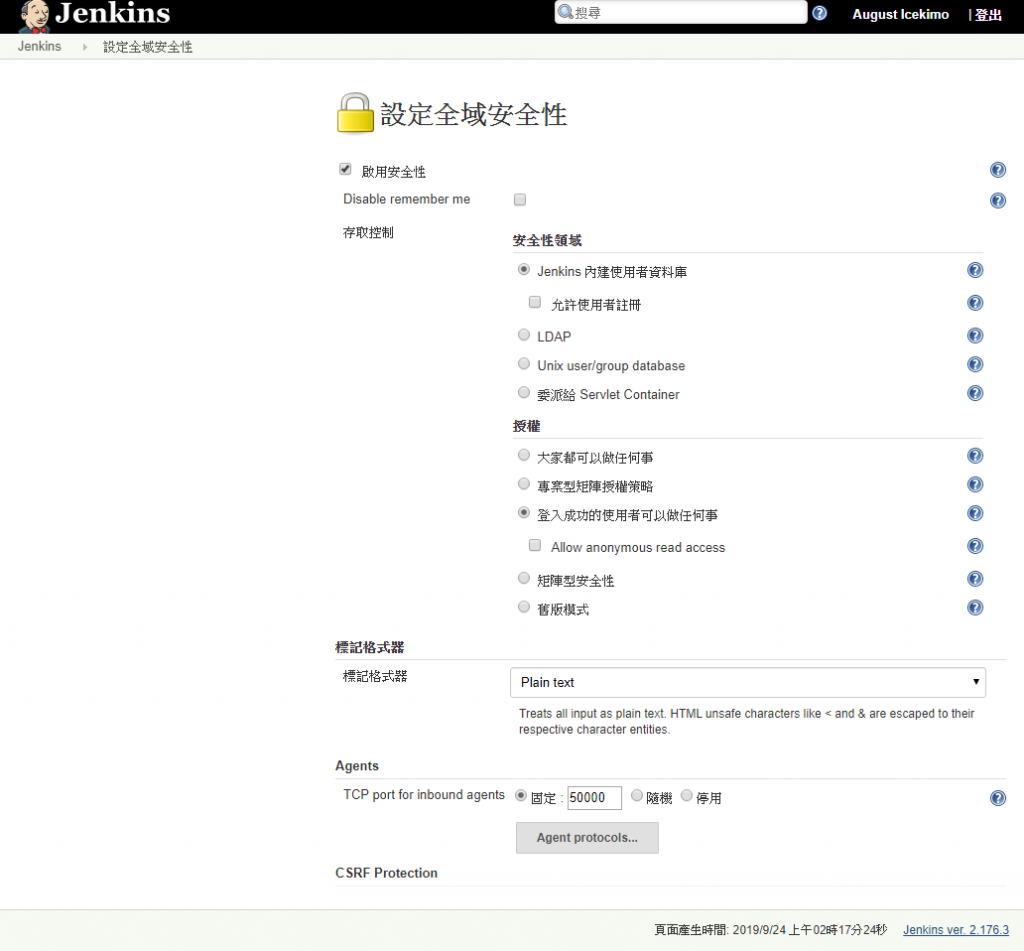Show help for 舊版模式
This screenshot has height=951, width=1024.
(974, 607)
